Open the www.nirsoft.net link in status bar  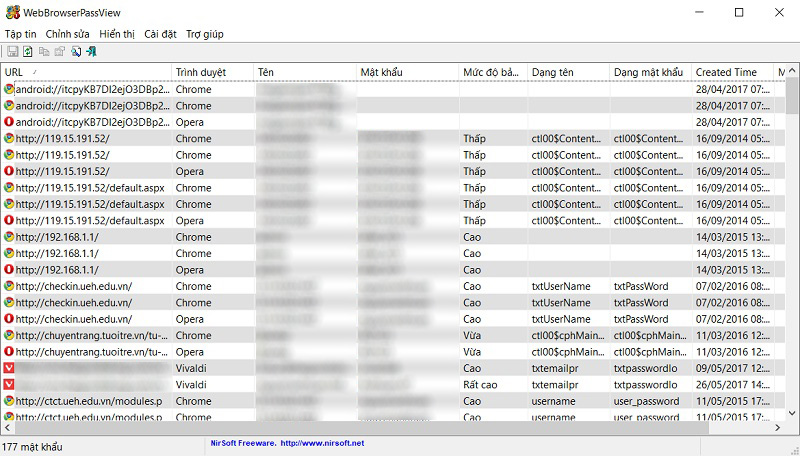[322, 443]
